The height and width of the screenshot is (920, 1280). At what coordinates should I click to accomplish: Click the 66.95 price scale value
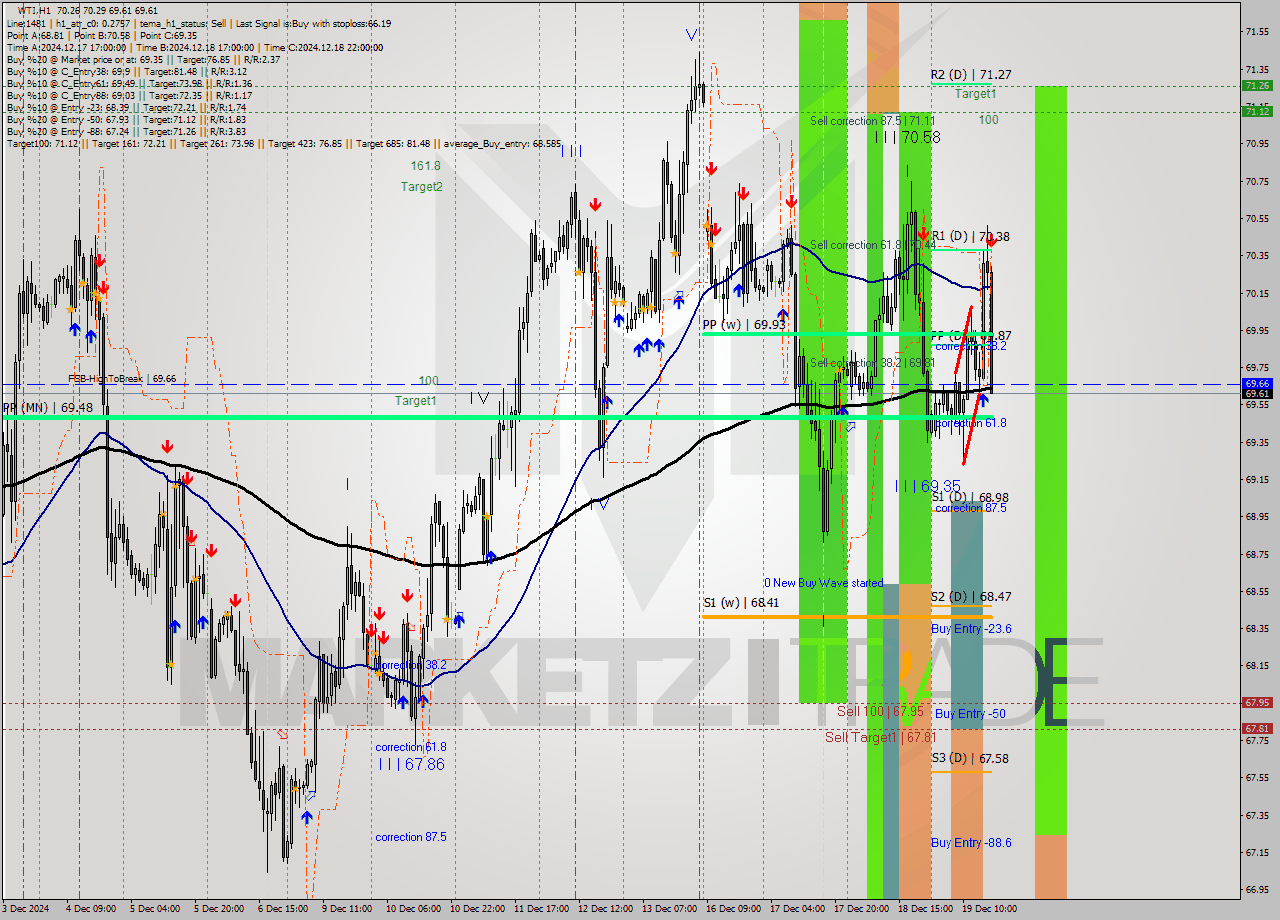point(1257,889)
